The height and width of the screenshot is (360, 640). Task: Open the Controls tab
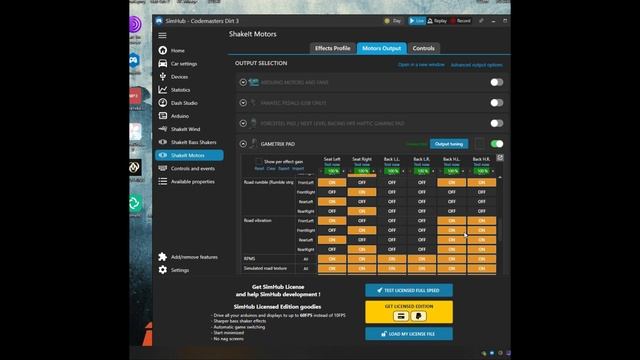point(424,48)
